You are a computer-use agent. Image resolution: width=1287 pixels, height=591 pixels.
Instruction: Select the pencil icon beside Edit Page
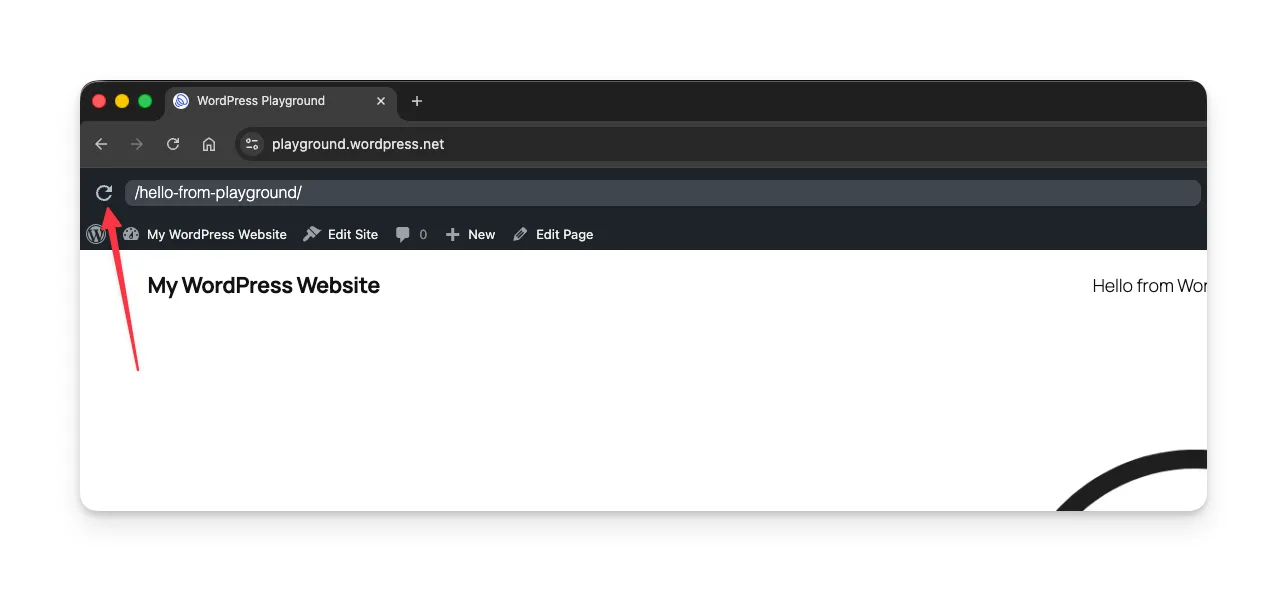coord(519,234)
